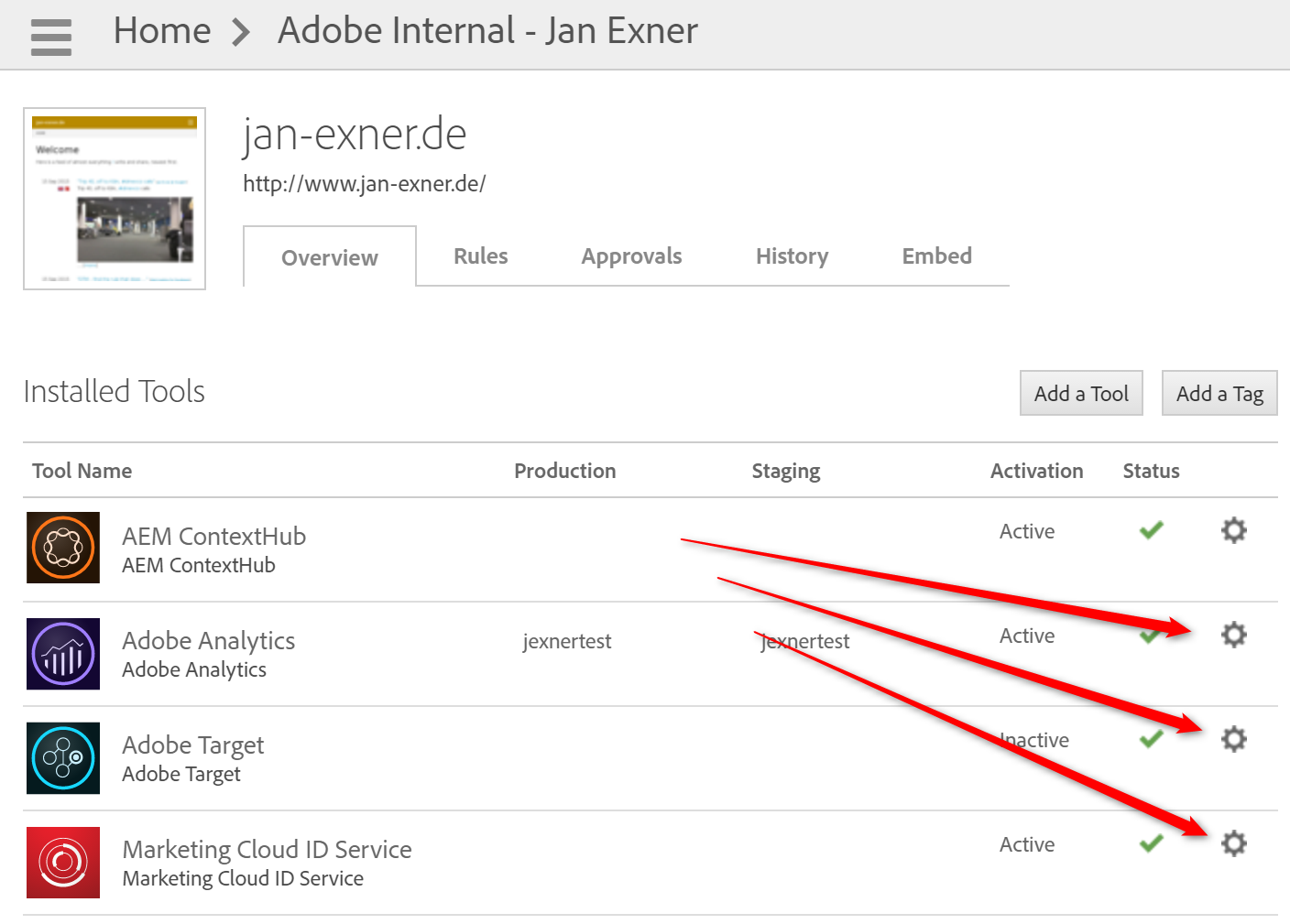Open the History tab
Image resolution: width=1290 pixels, height=924 pixels.
(792, 256)
